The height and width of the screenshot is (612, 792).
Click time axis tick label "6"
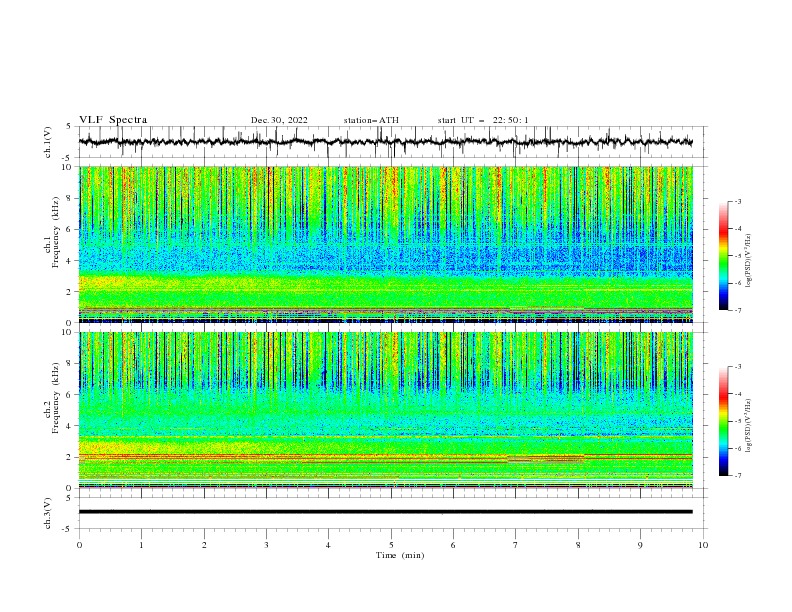click(454, 545)
